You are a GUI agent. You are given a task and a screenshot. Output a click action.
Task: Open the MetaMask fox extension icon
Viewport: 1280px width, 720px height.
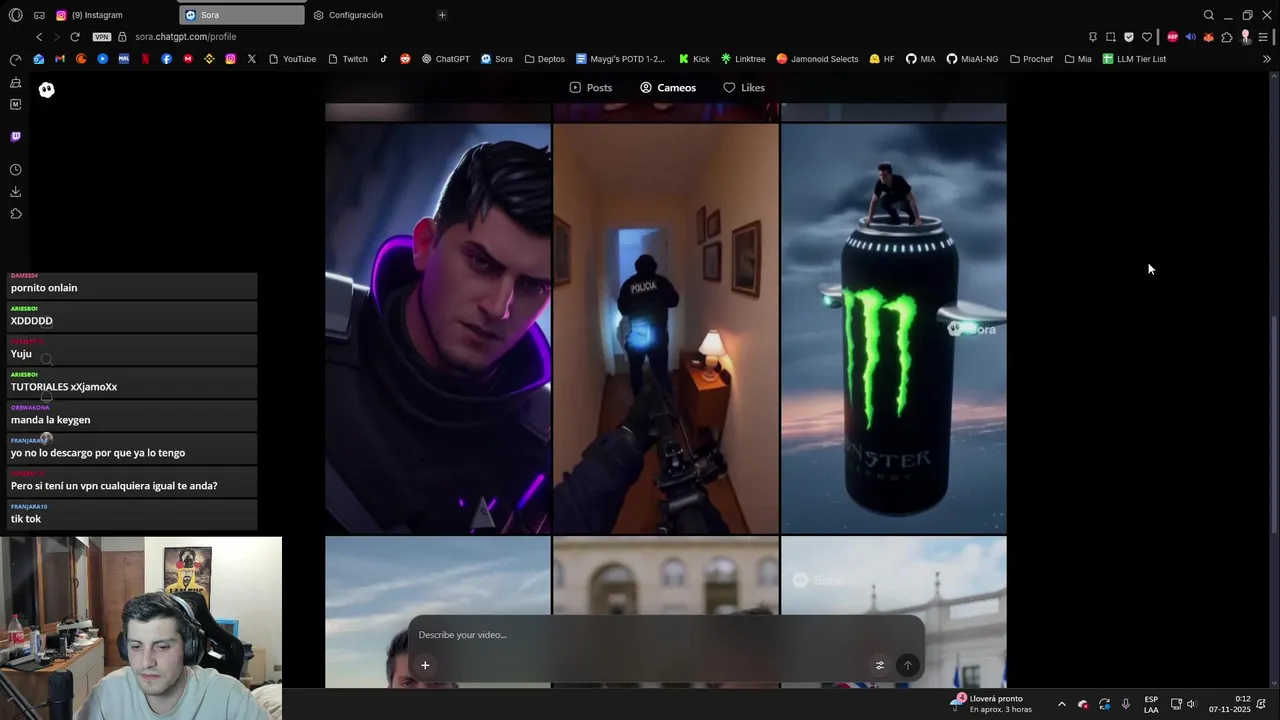(x=1208, y=37)
